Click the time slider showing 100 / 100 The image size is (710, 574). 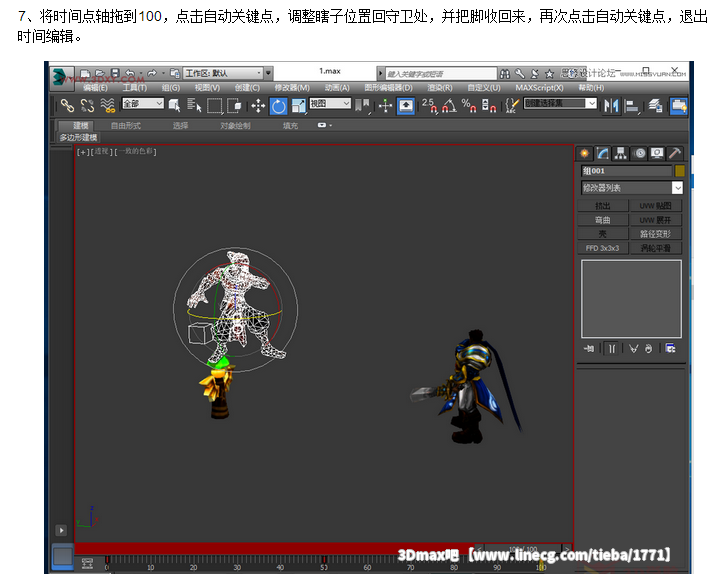tap(523, 549)
